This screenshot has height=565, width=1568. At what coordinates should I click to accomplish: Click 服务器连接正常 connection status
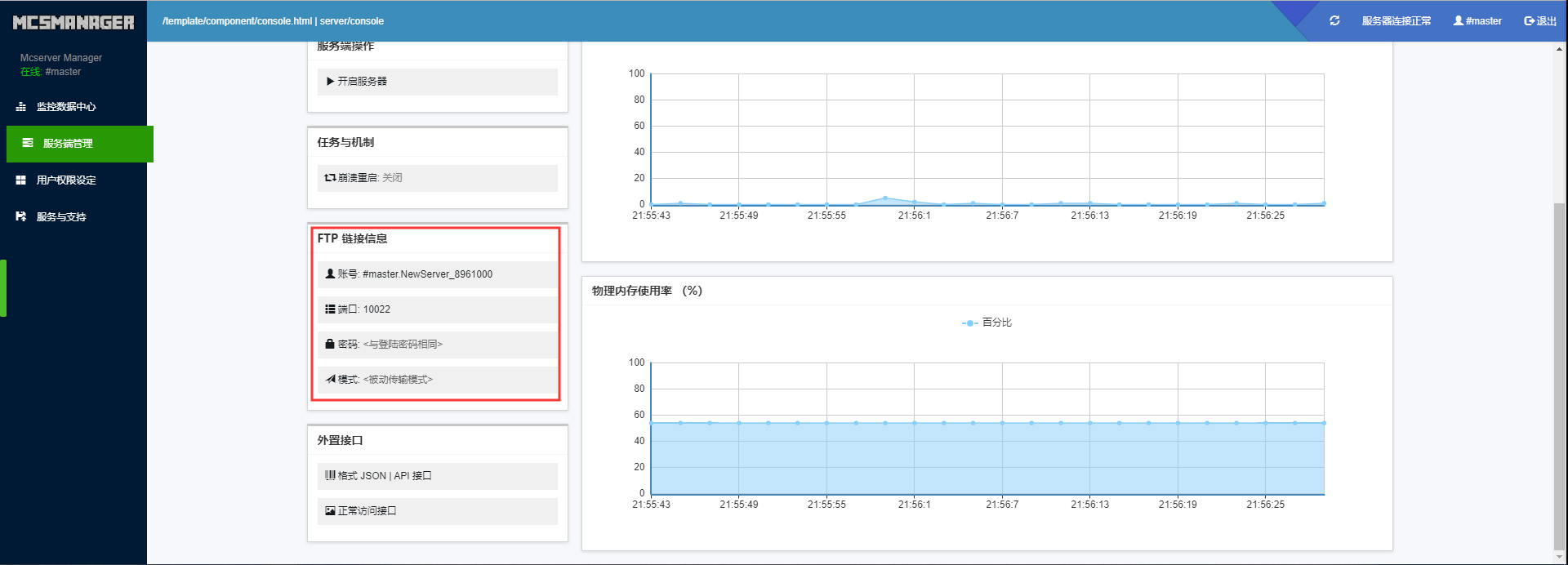point(1396,21)
